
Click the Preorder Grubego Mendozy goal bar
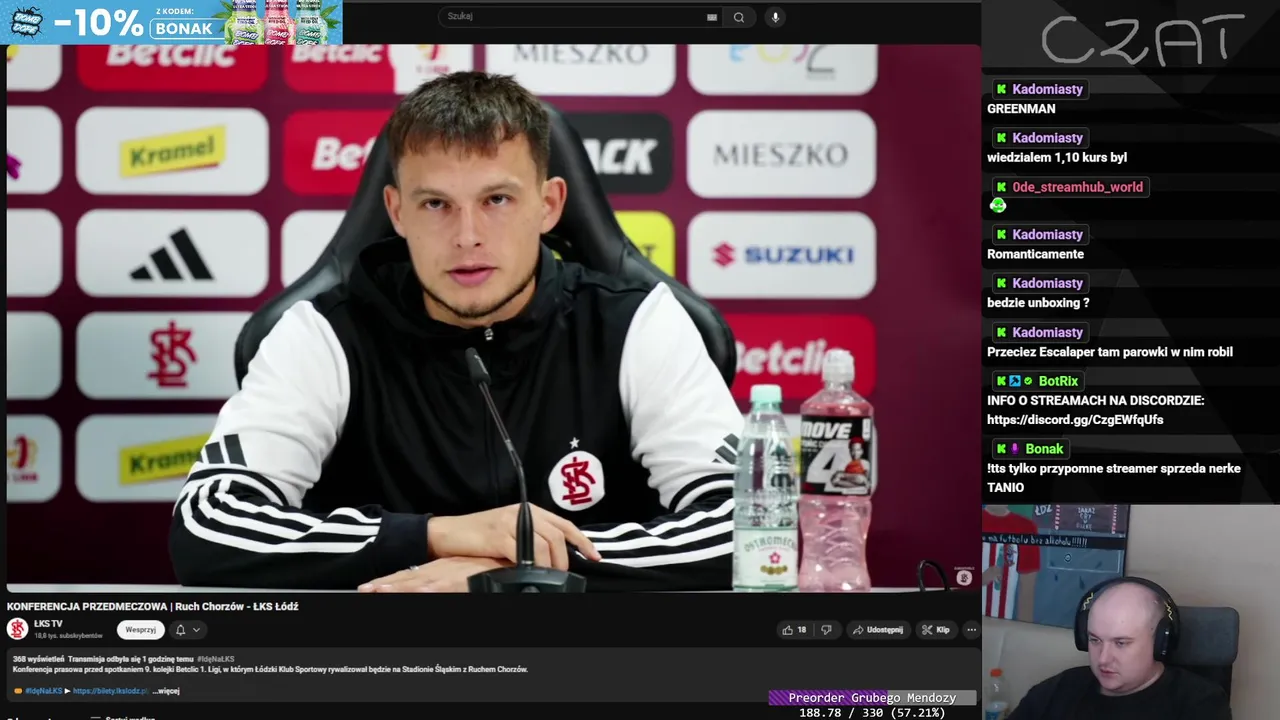tap(872, 698)
